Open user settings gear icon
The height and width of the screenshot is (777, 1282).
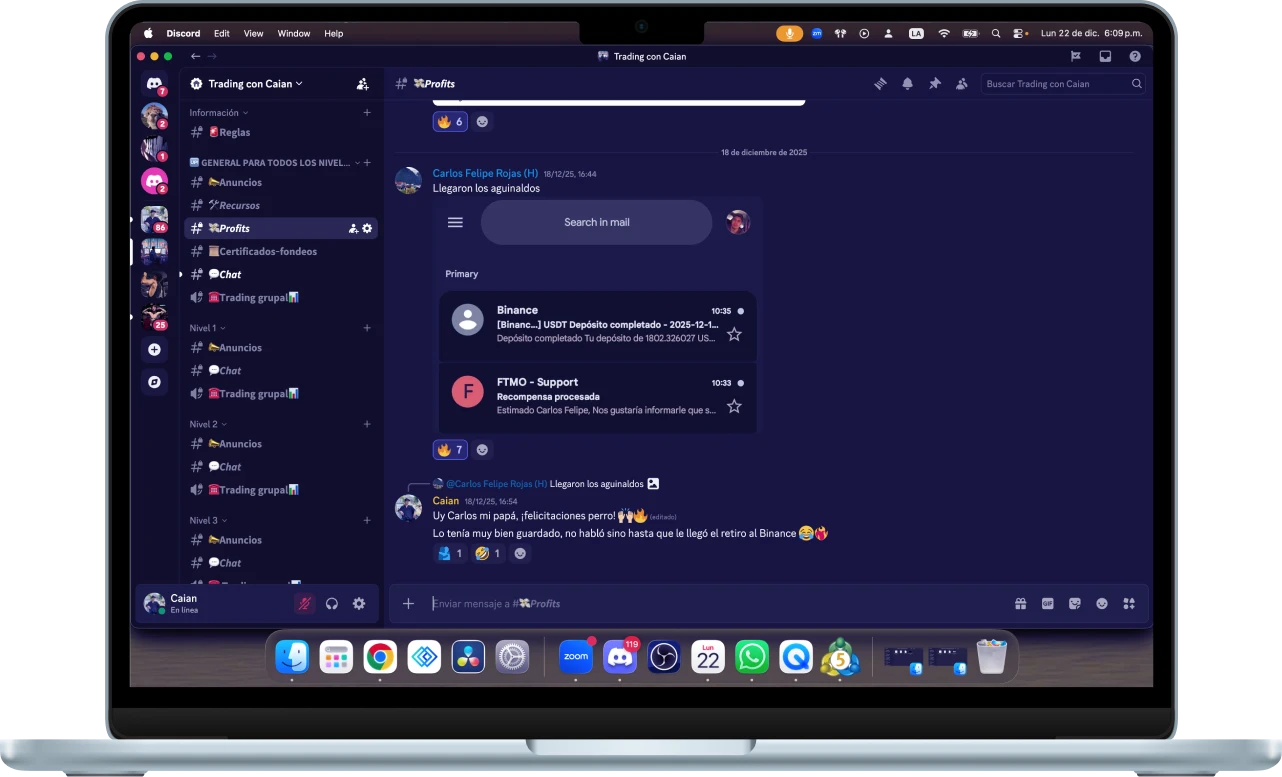tap(359, 603)
